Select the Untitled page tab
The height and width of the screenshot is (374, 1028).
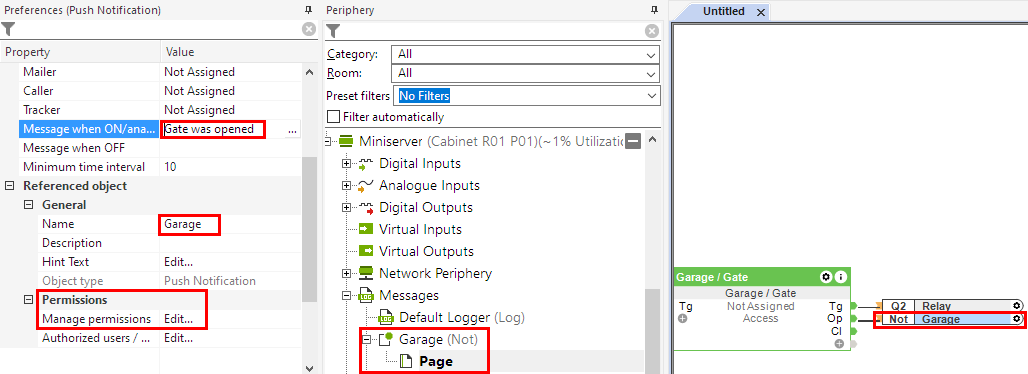[x=724, y=12]
